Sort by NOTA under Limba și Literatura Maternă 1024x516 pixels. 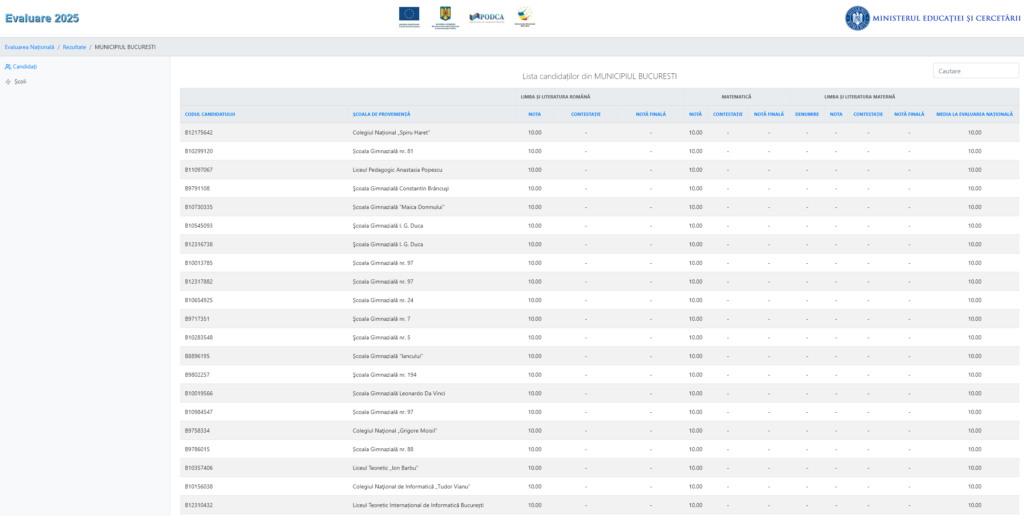point(836,114)
